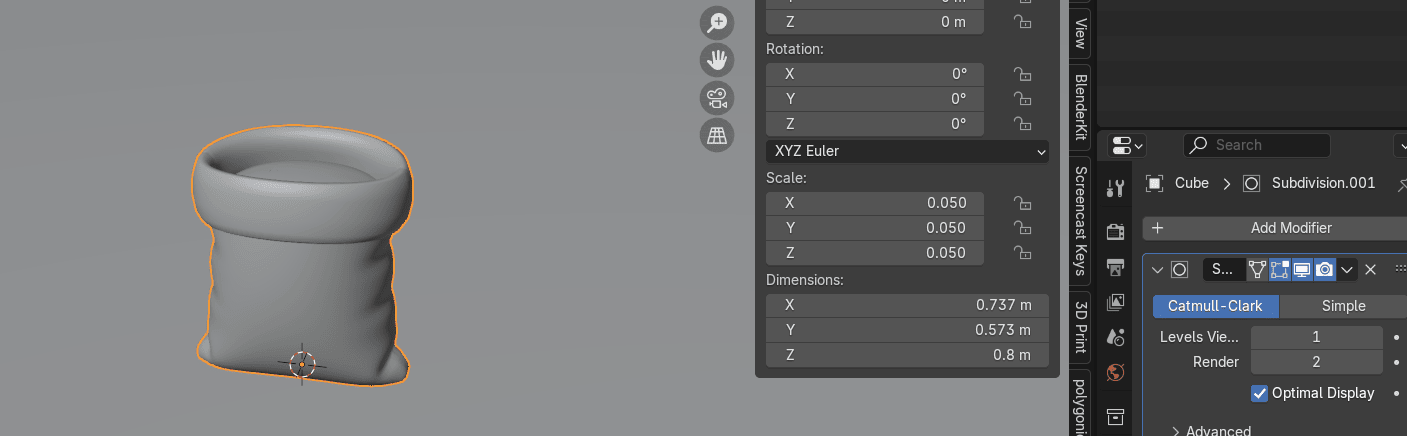
Task: Switch perspective/orthographic with grid icon
Action: point(717,135)
